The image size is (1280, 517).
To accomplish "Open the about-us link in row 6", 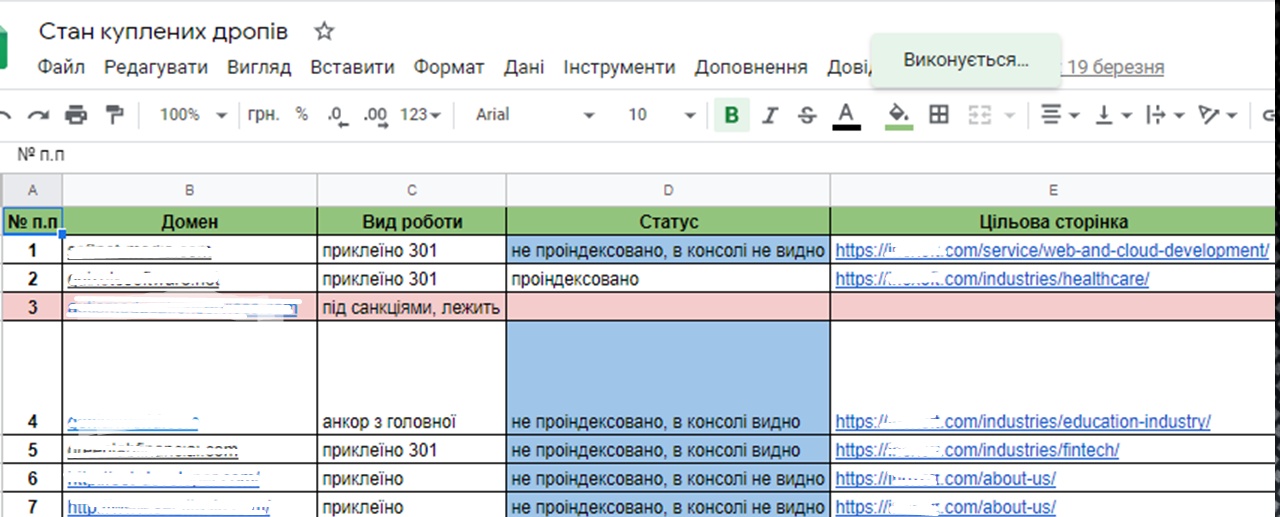I will tap(945, 479).
